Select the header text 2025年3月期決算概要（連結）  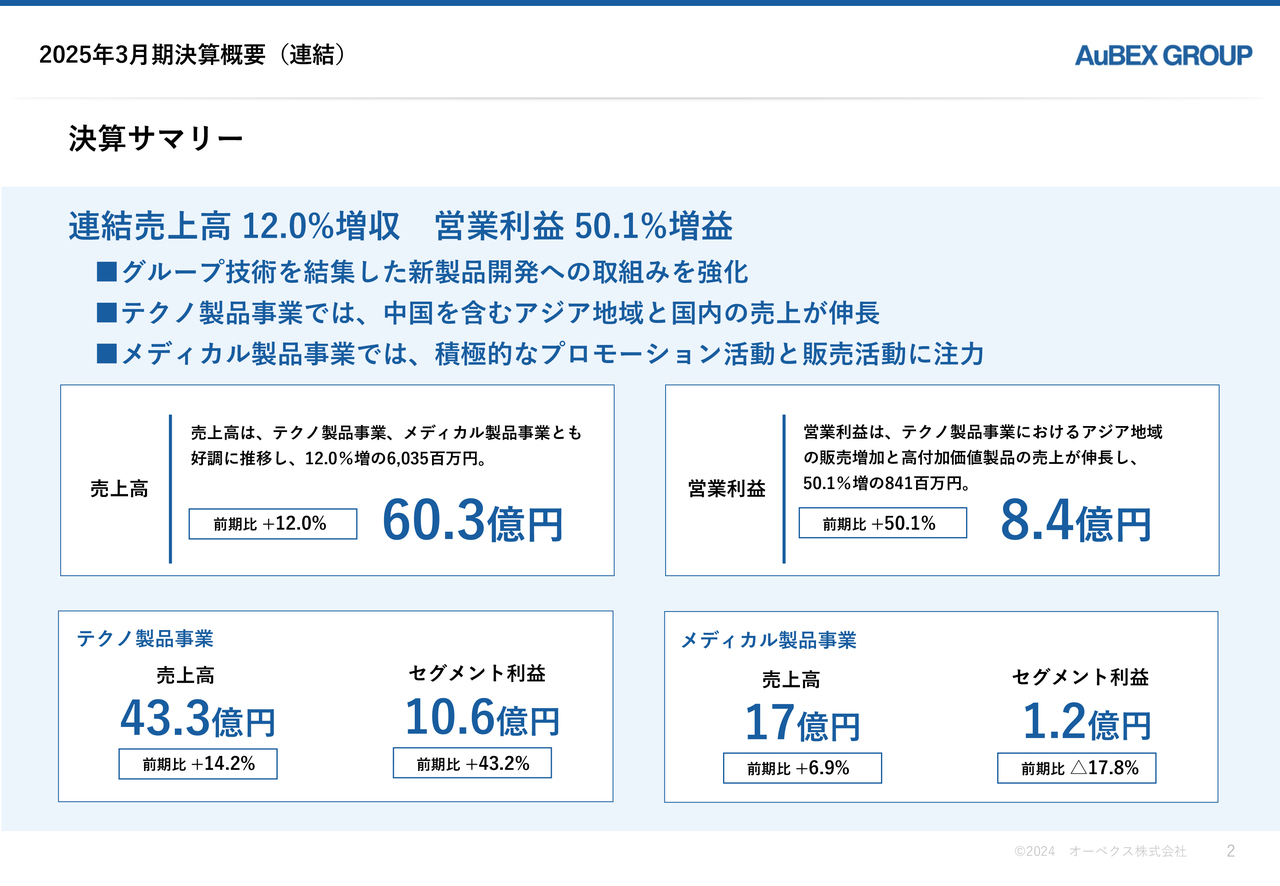tap(197, 55)
